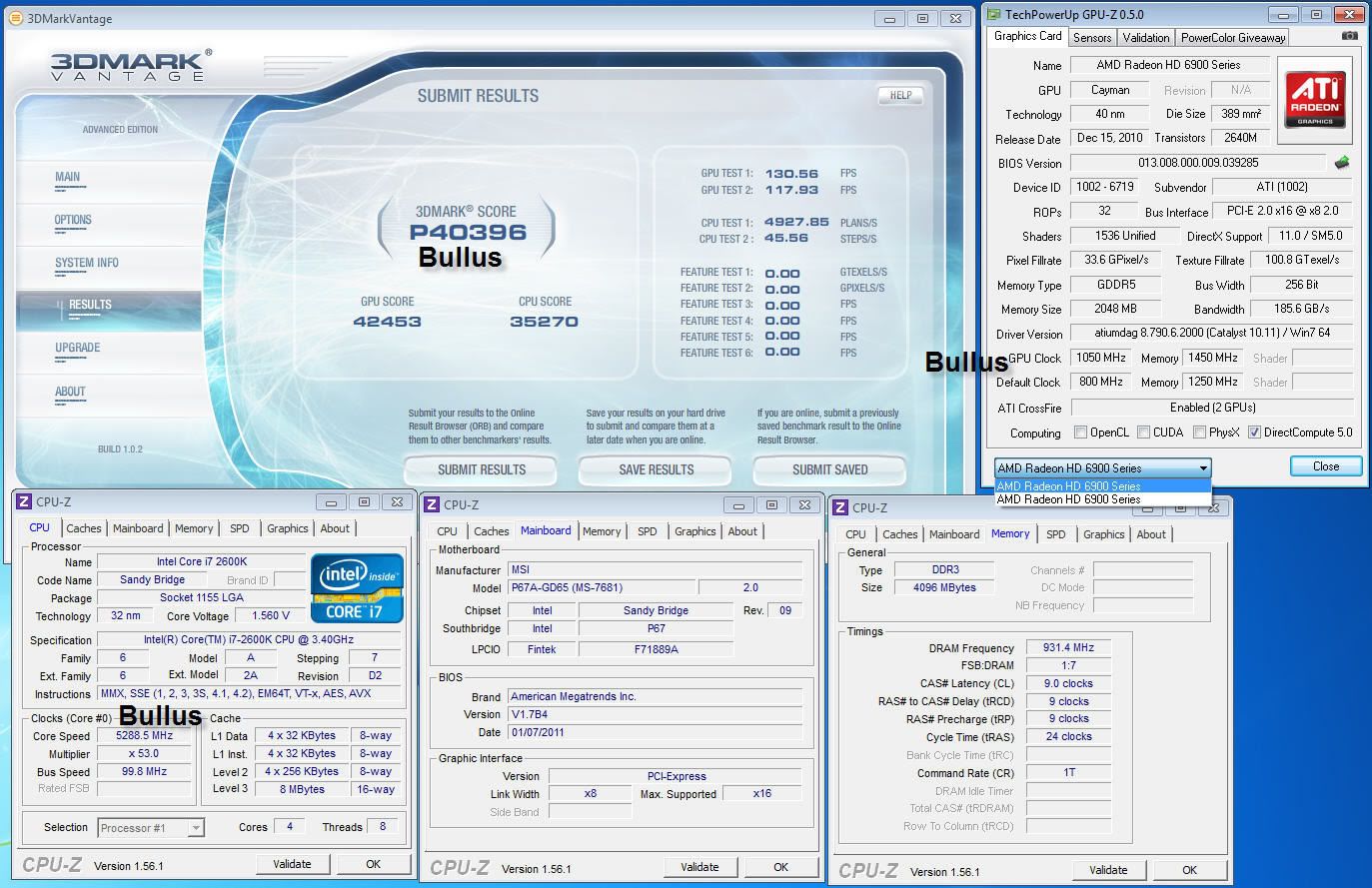The height and width of the screenshot is (888, 1372).
Task: Click OK in the CPU-Z mainboard window
Action: pyautogui.click(x=780, y=867)
